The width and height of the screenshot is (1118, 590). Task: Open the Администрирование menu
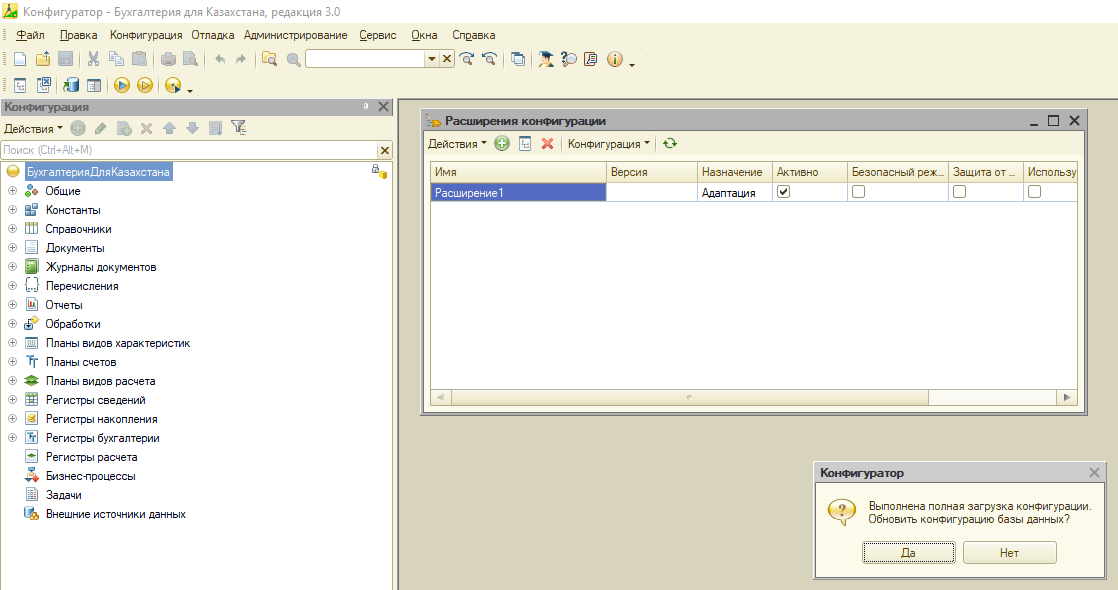295,35
